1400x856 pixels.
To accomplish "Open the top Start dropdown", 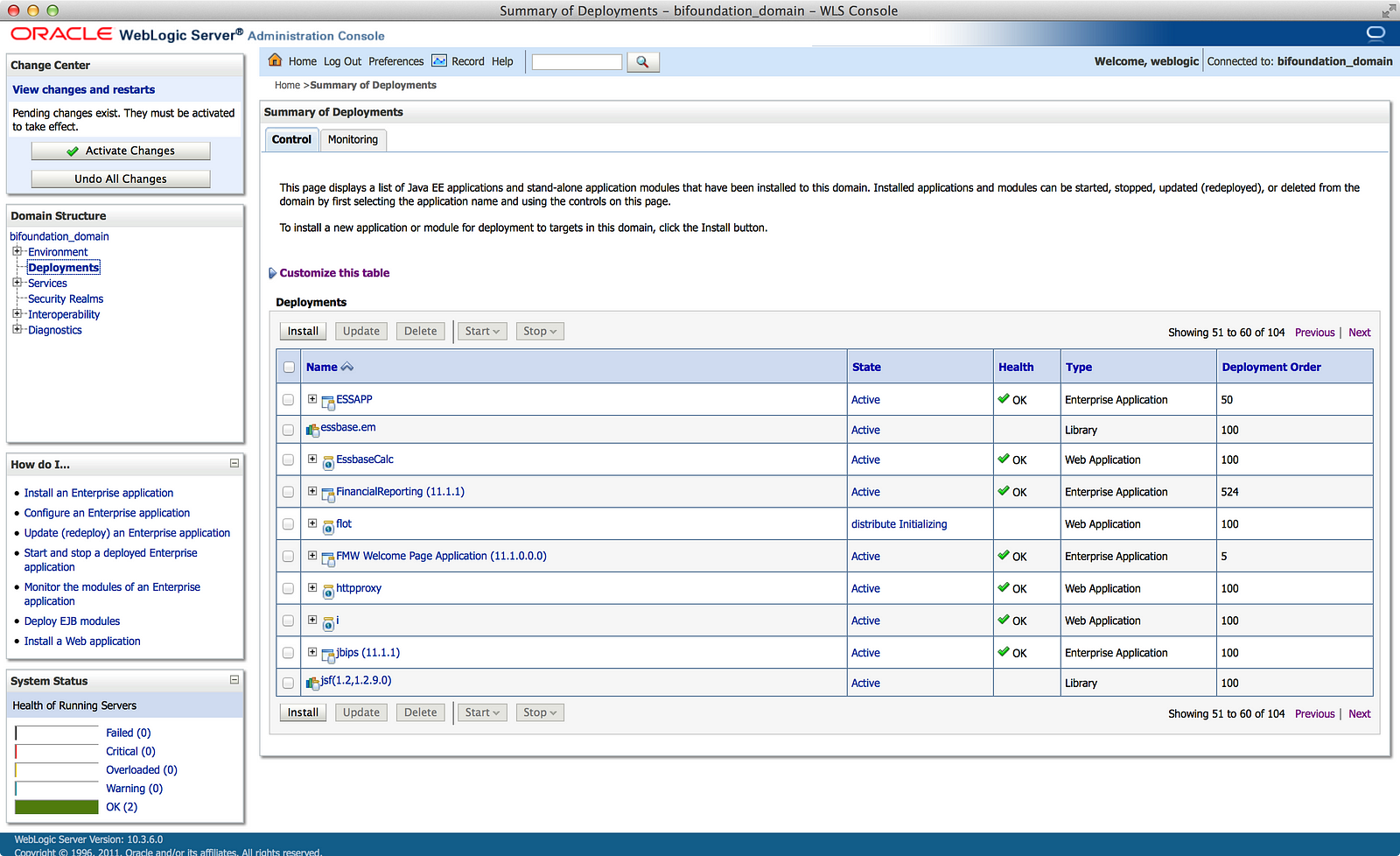I will pos(482,332).
